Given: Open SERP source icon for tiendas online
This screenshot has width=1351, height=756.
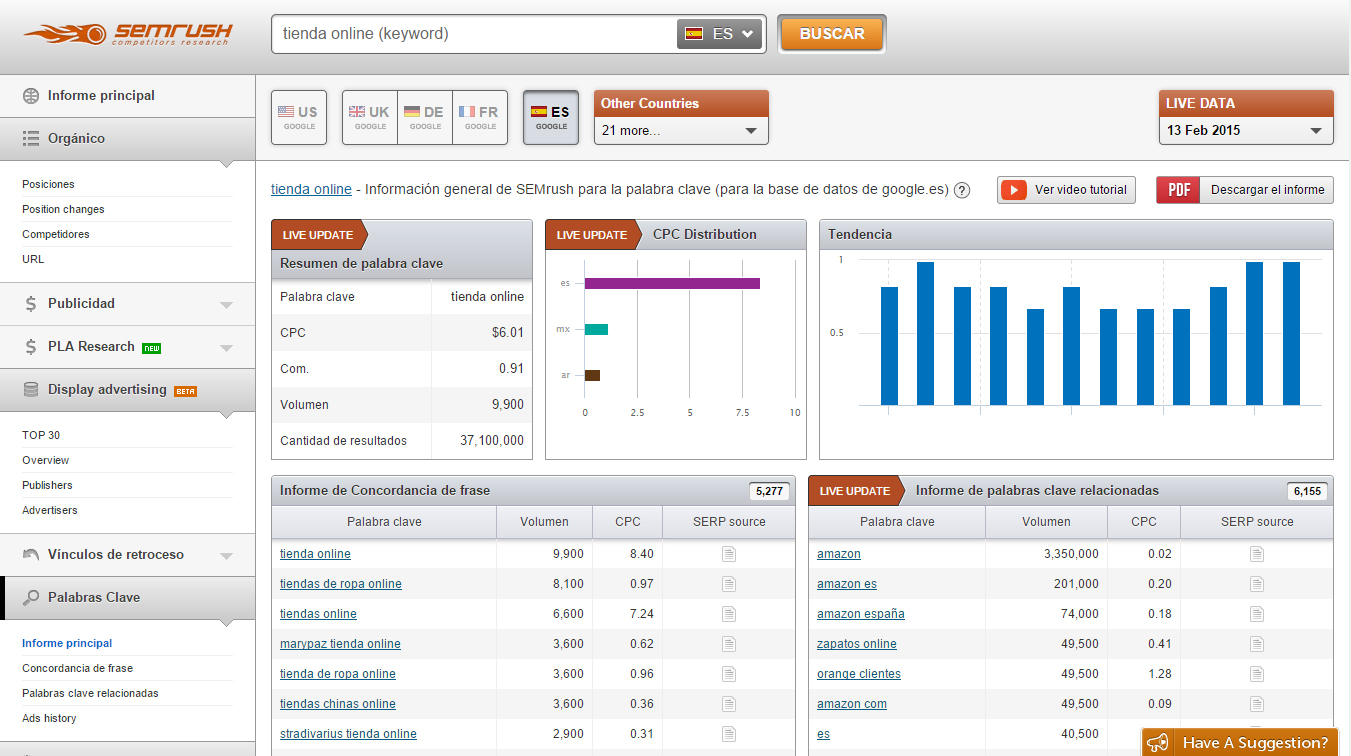Looking at the screenshot, I should (729, 614).
